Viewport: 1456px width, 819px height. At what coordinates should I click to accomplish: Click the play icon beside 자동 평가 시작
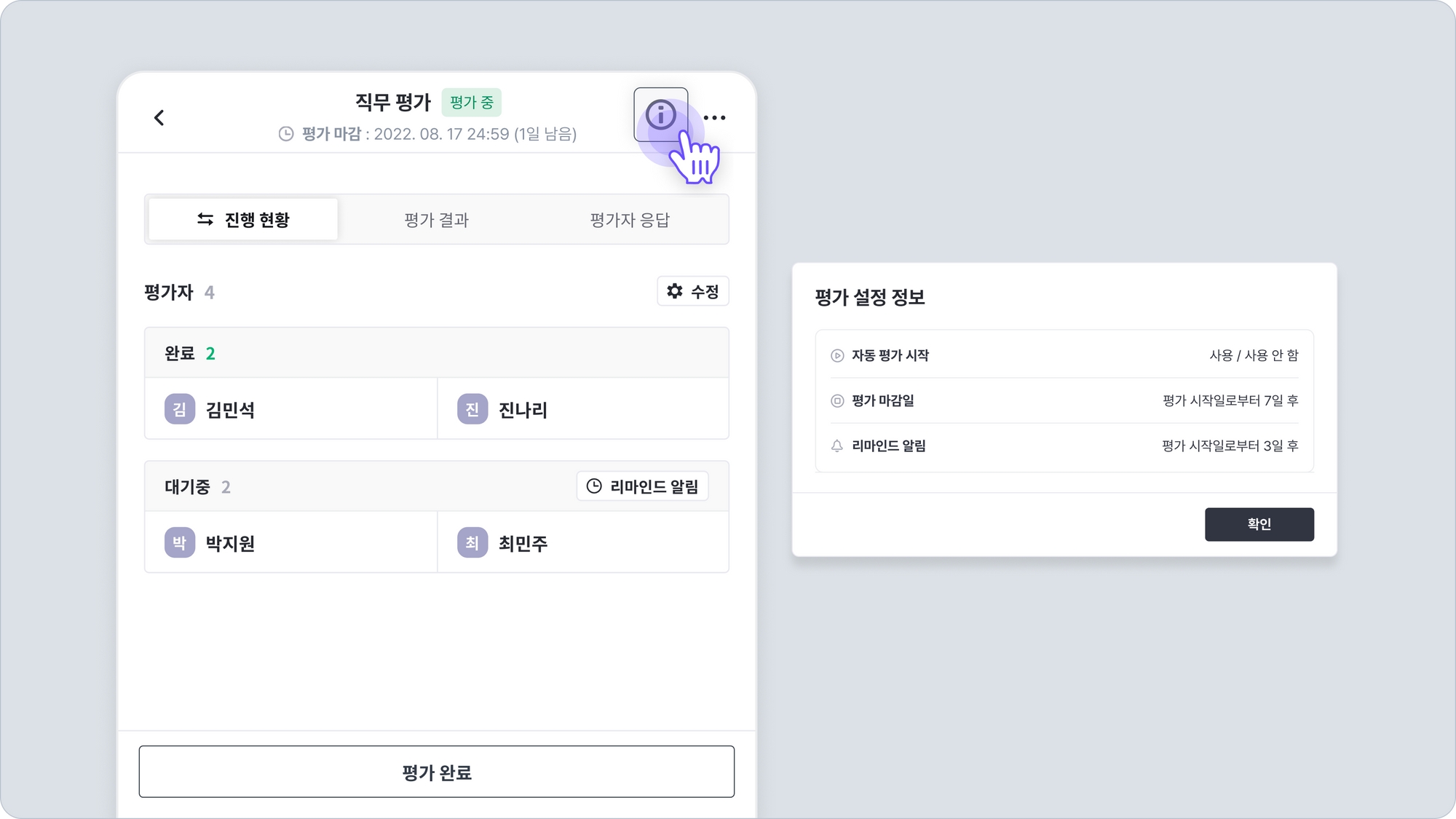[837, 356]
